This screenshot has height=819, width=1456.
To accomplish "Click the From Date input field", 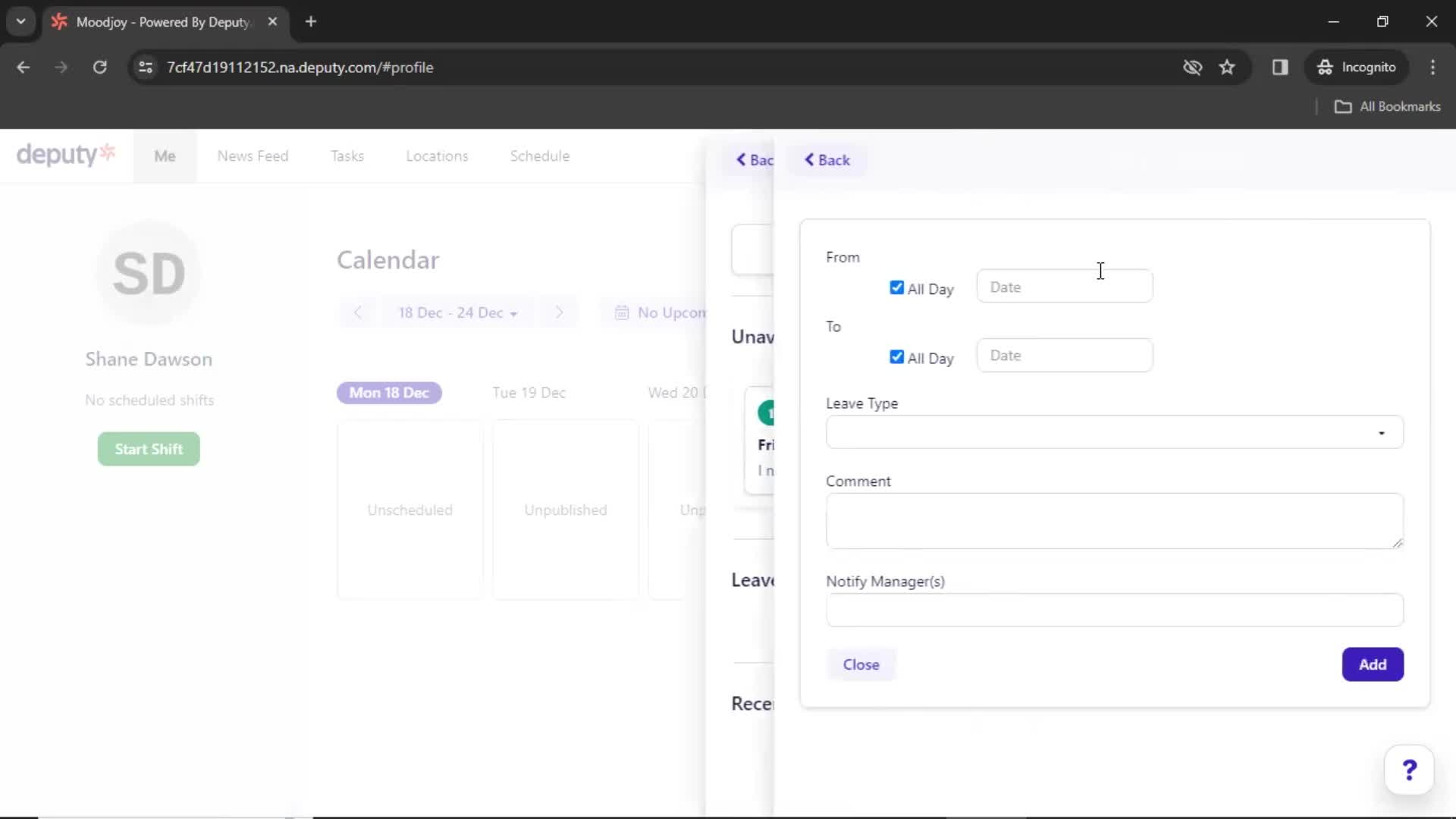I will (1062, 287).
